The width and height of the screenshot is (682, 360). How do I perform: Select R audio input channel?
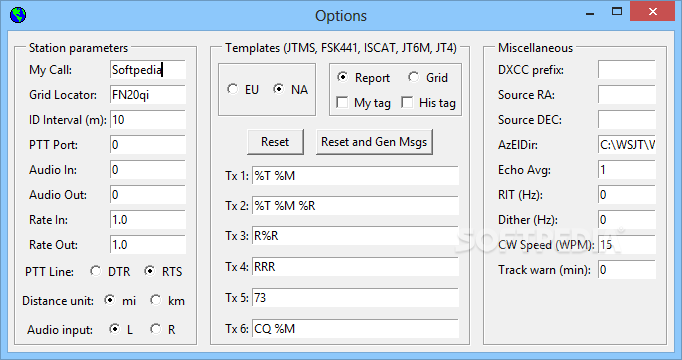click(156, 329)
